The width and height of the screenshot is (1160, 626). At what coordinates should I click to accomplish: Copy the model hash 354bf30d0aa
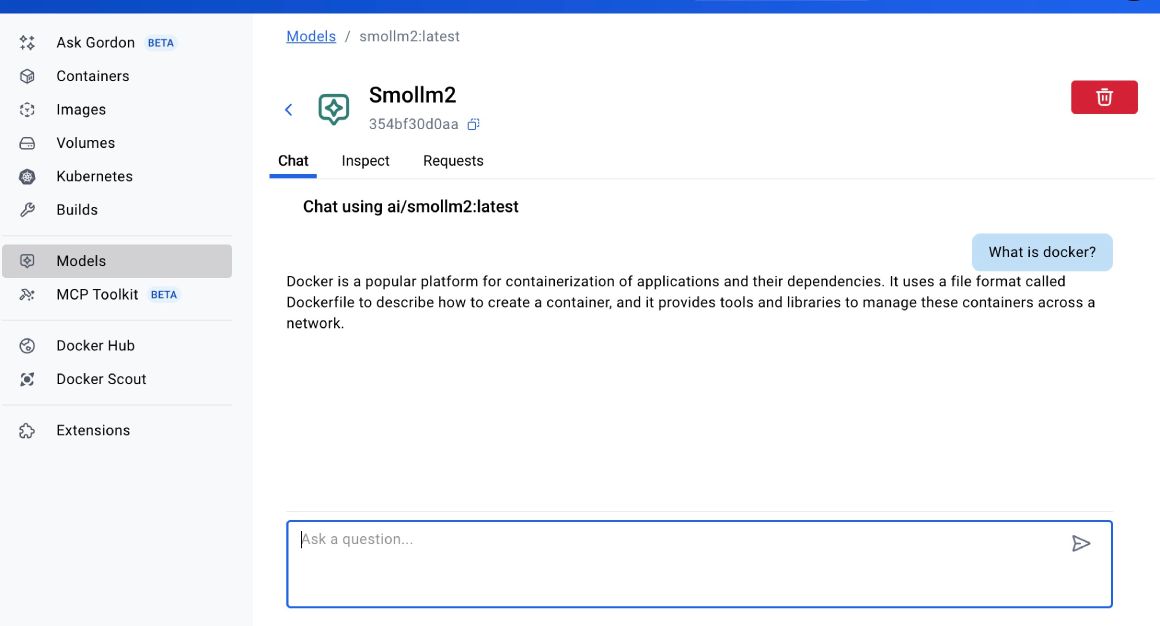473,123
